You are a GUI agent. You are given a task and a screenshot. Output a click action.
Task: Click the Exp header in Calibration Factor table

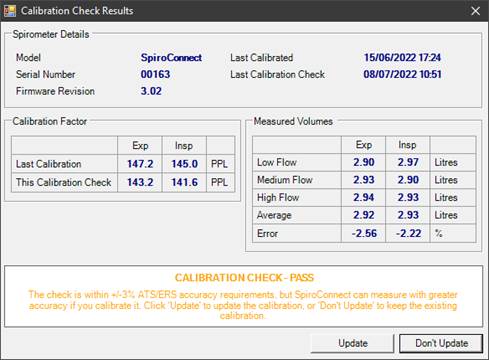(x=140, y=146)
